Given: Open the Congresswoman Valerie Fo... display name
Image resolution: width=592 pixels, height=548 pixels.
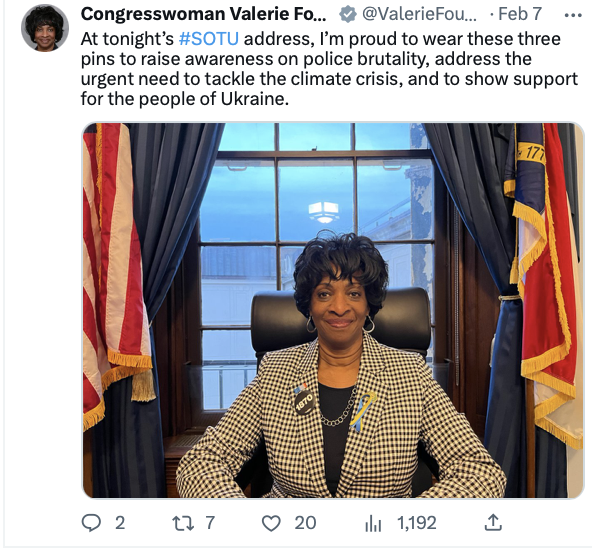Looking at the screenshot, I should (203, 14).
